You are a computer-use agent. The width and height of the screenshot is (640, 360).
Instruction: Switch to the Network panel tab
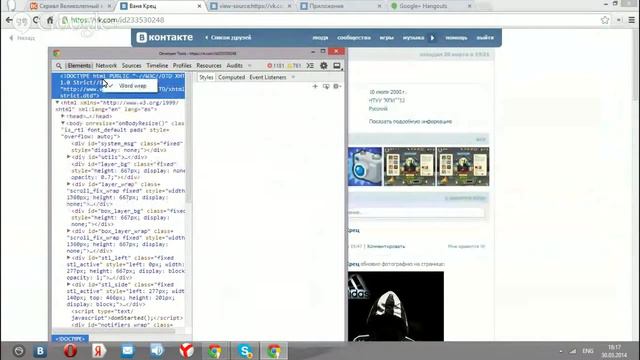click(106, 66)
